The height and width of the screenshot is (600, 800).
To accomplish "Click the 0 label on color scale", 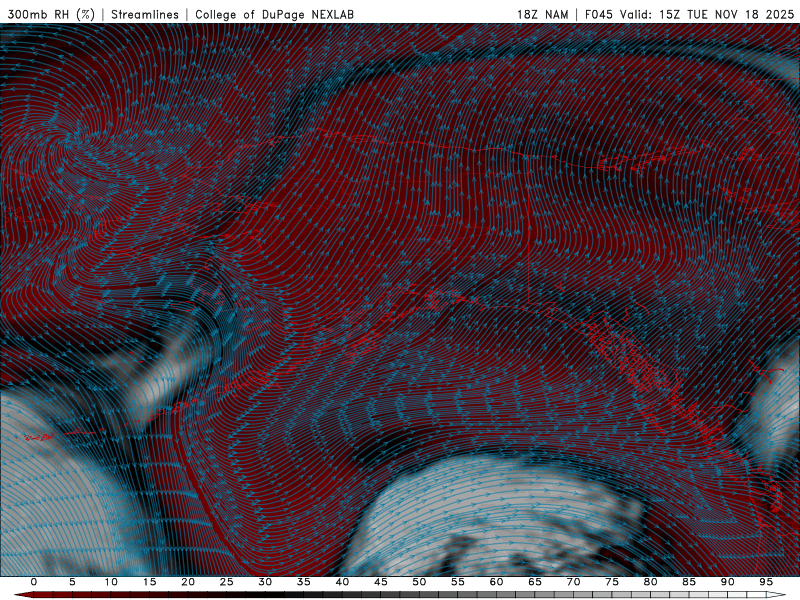I will (x=34, y=582).
